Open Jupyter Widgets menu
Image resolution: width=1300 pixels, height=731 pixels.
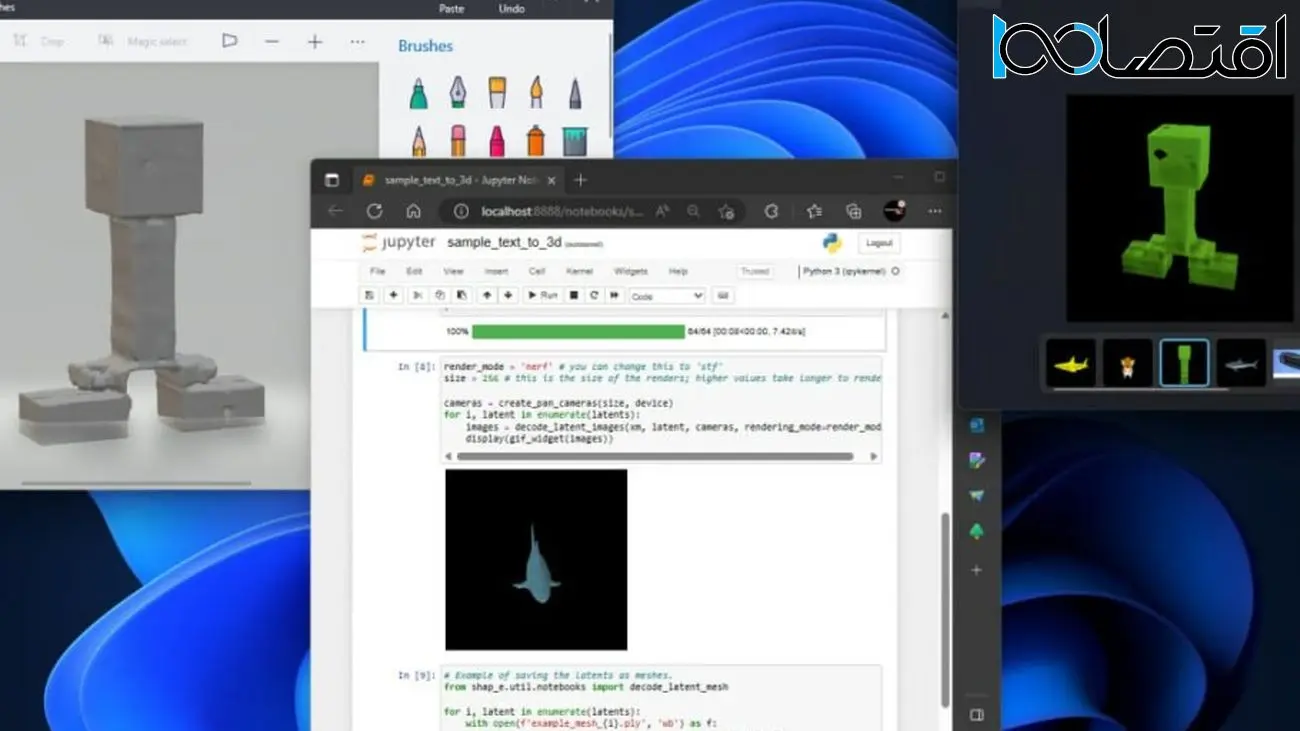pos(631,271)
